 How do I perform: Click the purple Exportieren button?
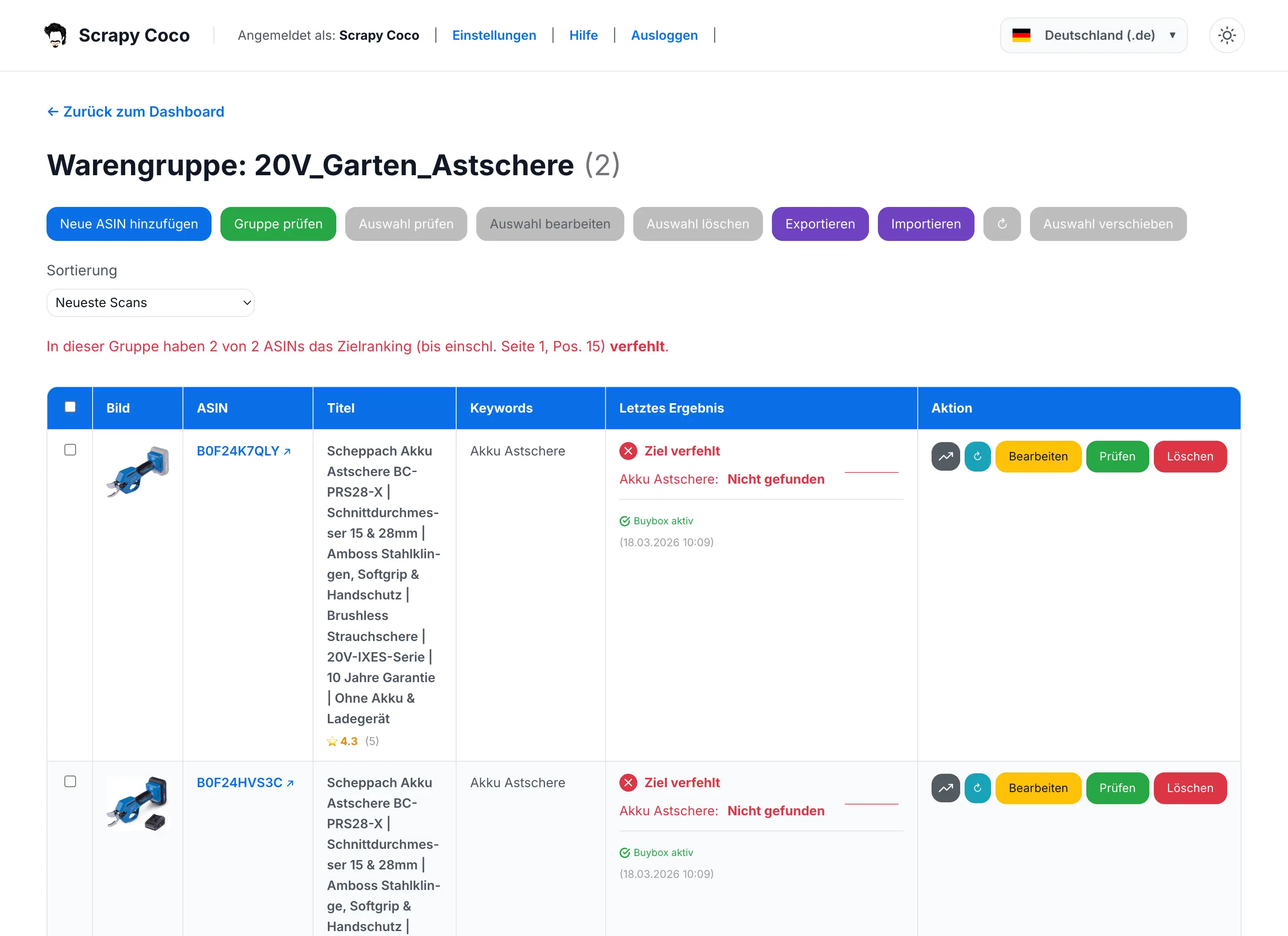[820, 223]
